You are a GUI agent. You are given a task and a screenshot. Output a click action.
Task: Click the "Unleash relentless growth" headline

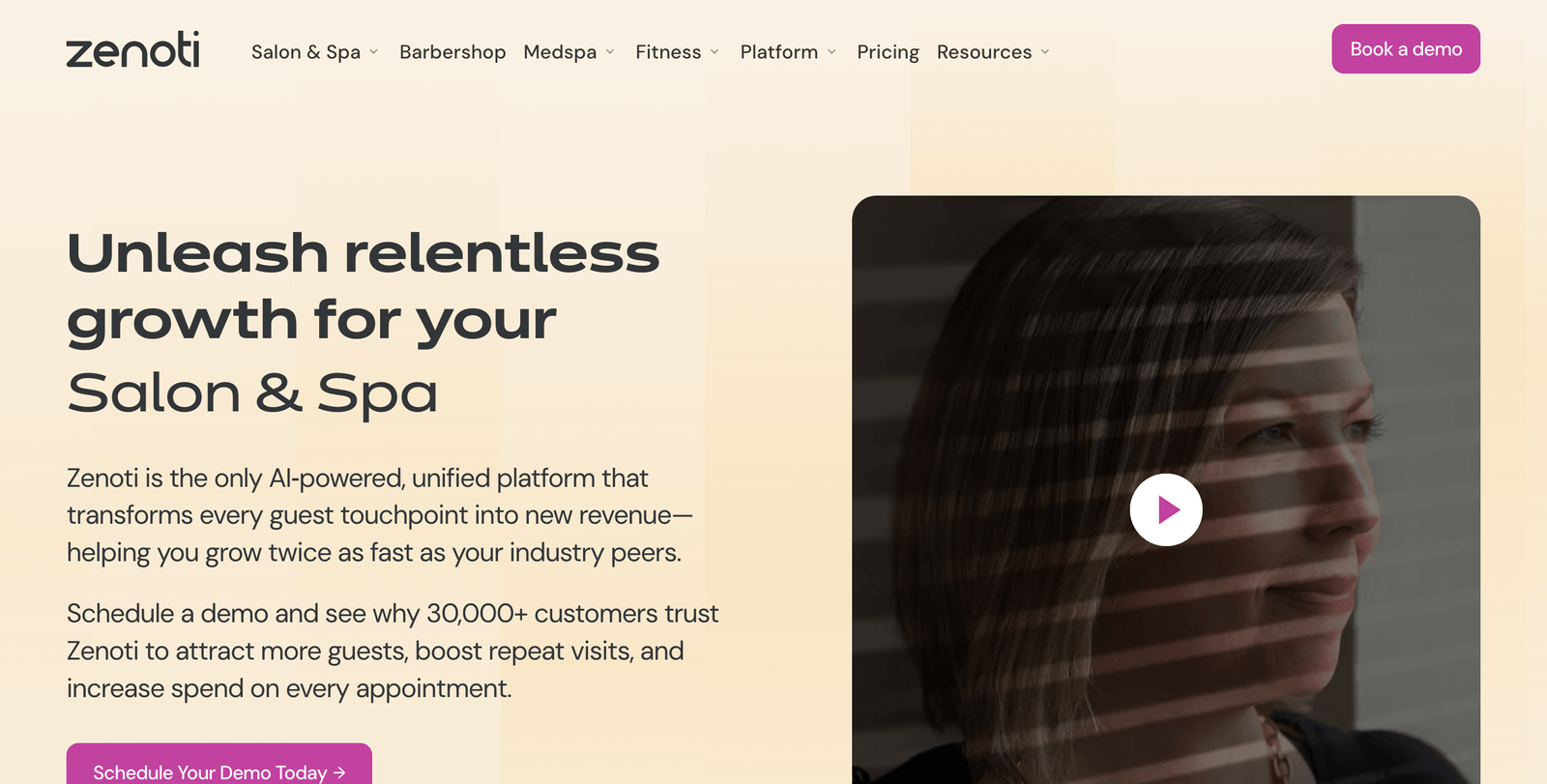pyautogui.click(x=363, y=286)
